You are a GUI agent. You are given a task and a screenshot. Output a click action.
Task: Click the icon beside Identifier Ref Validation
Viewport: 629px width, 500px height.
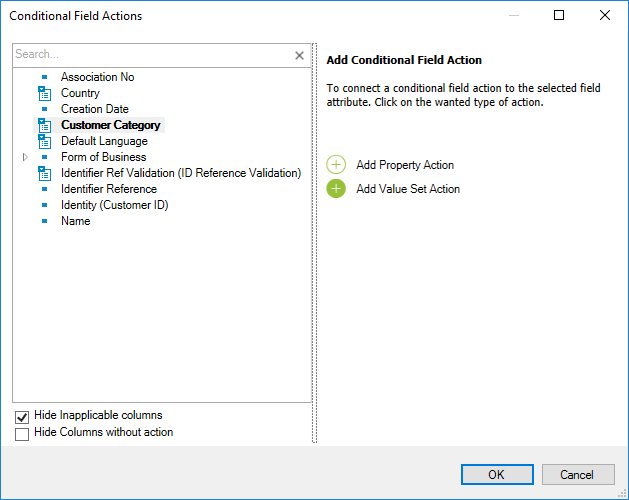[x=44, y=173]
